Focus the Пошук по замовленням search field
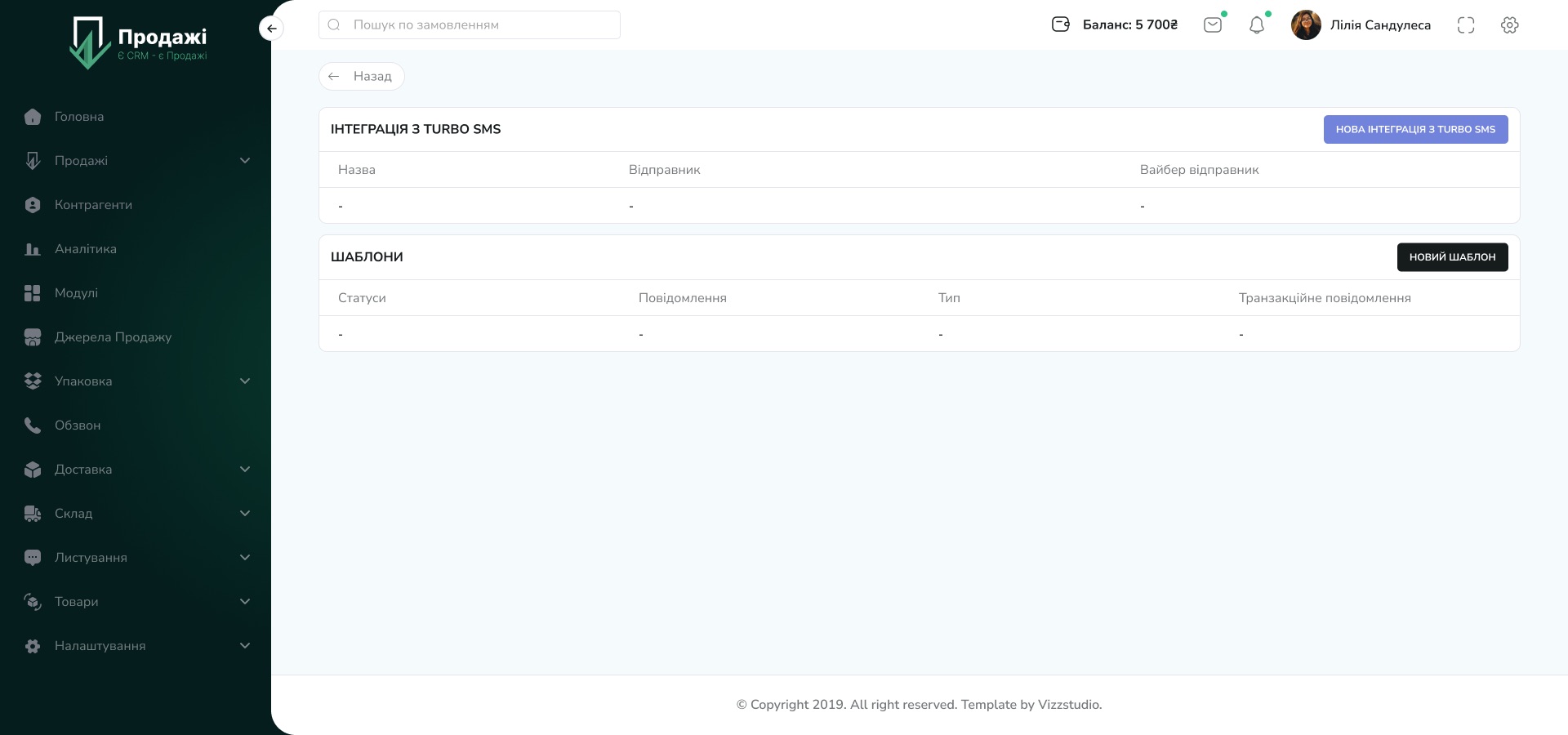This screenshot has width=1568, height=735. pyautogui.click(x=470, y=24)
